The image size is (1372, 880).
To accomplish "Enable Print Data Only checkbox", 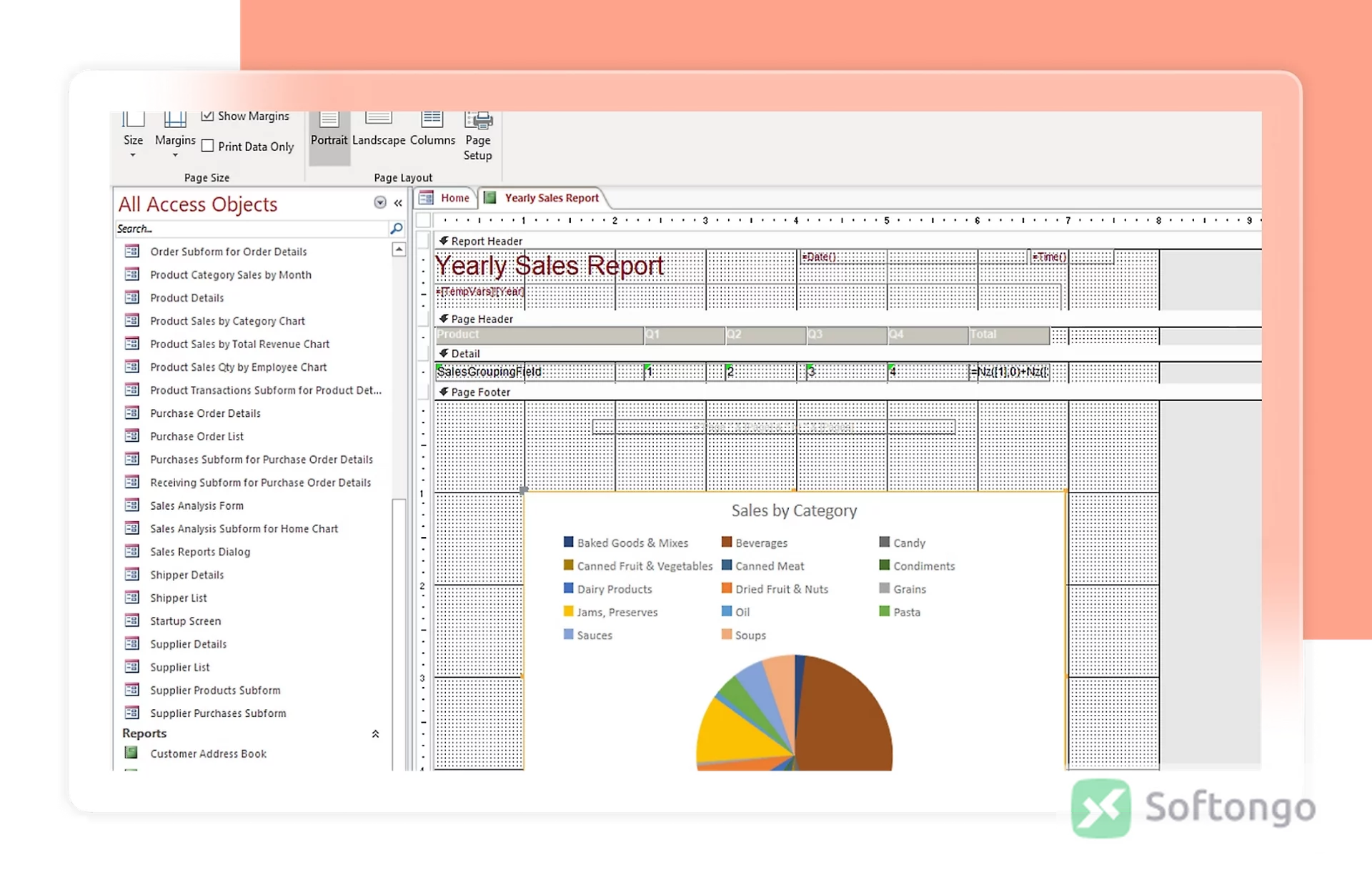I will 207,146.
